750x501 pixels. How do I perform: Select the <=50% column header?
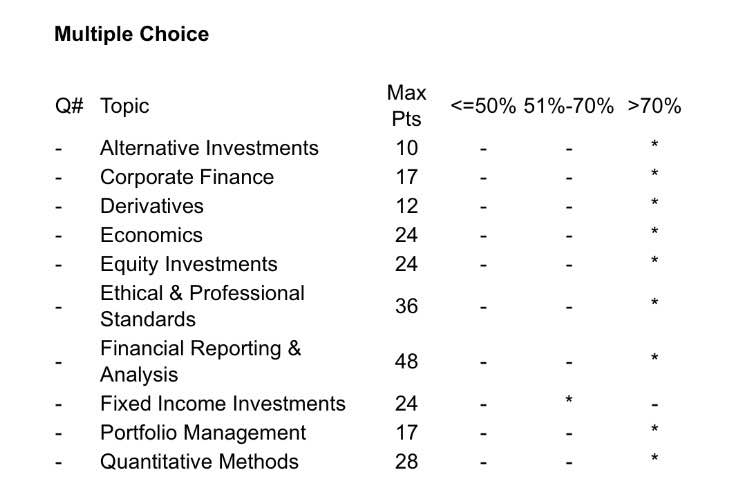pyautogui.click(x=483, y=106)
